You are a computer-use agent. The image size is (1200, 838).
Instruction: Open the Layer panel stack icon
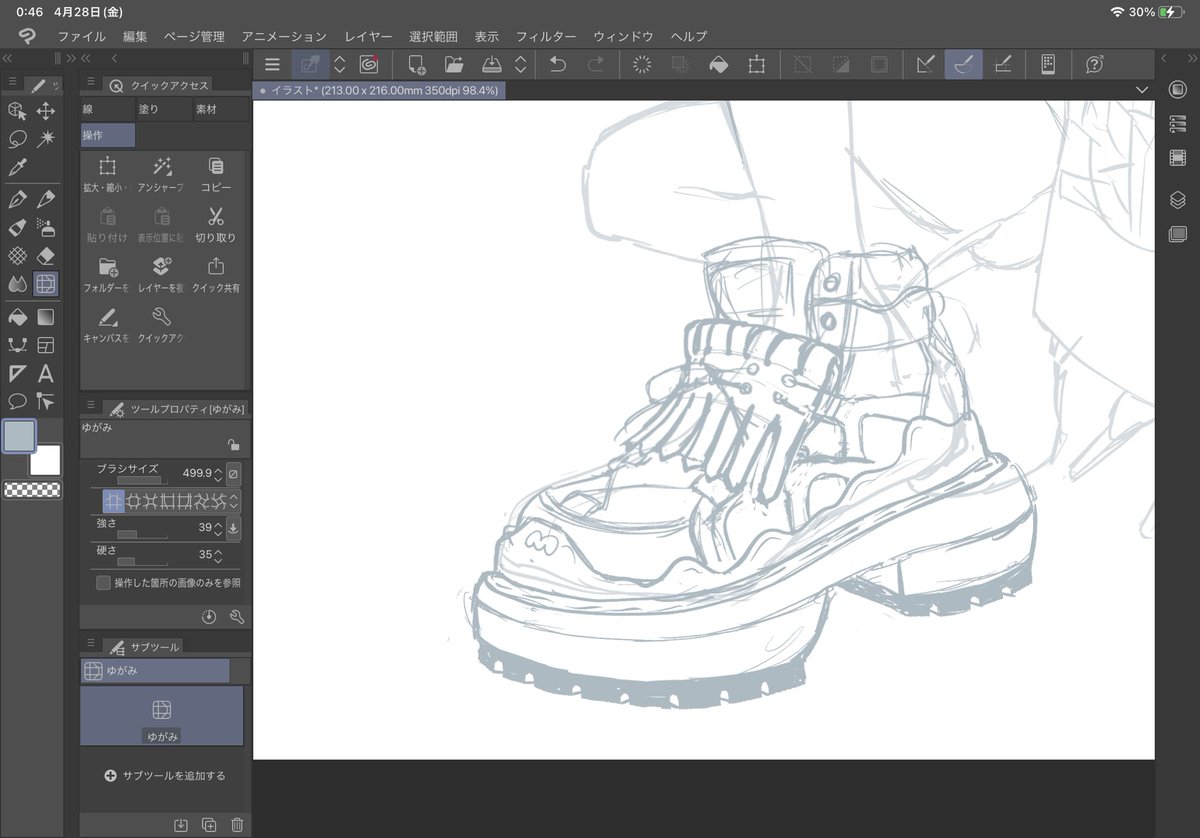pyautogui.click(x=1177, y=199)
